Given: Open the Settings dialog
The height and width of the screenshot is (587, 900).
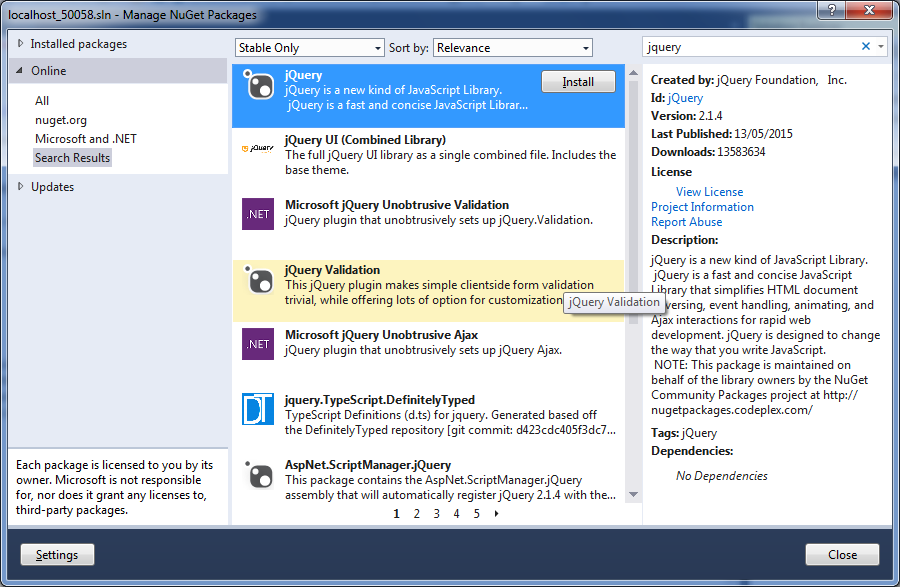Looking at the screenshot, I should (x=57, y=555).
